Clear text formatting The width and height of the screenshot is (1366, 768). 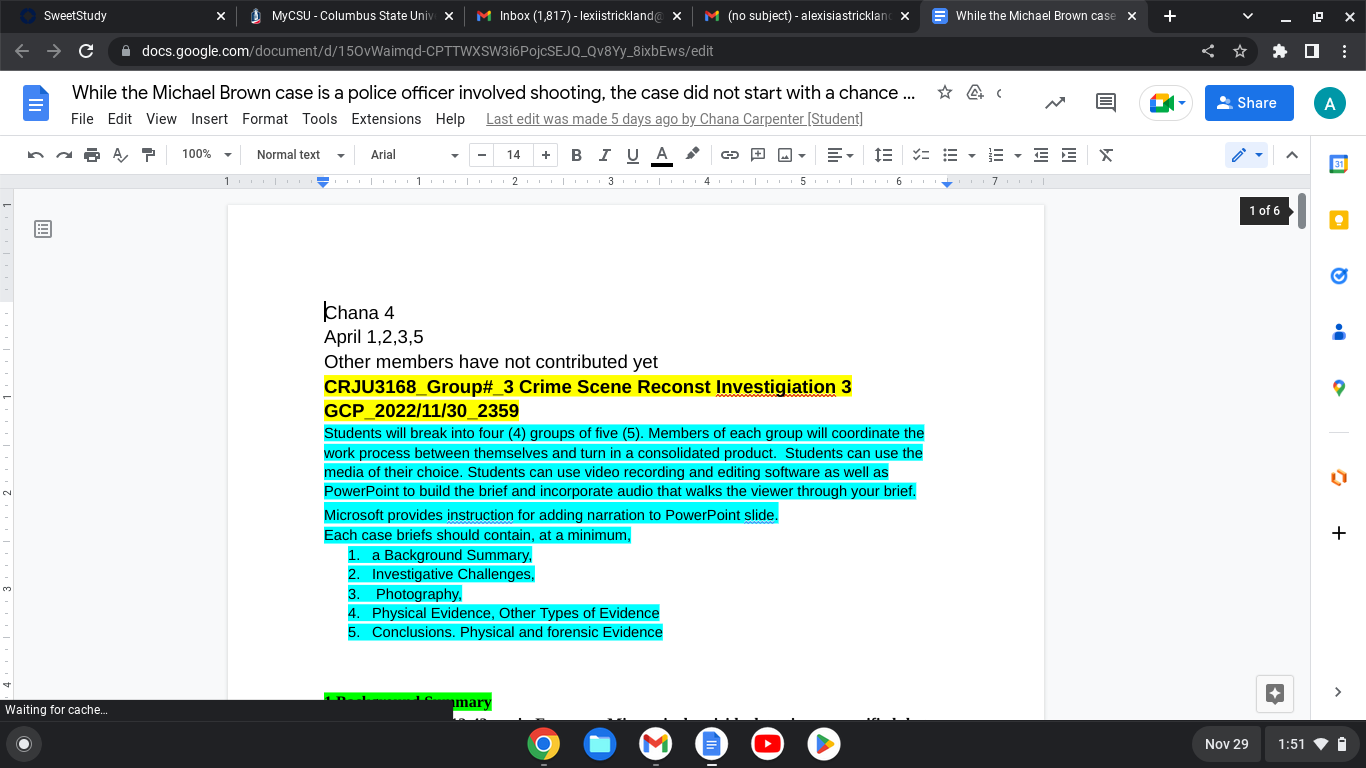1106,155
